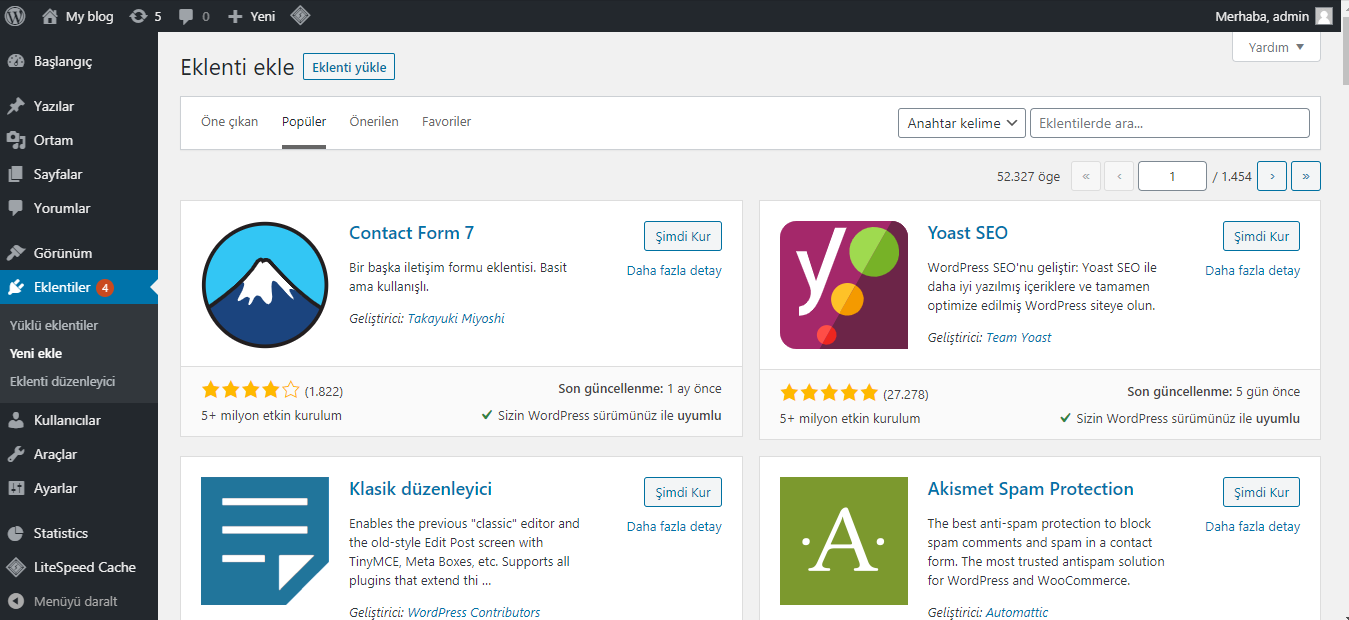This screenshot has height=620, width=1349.
Task: Click the Yeni plus icon in admin bar
Action: [235, 16]
